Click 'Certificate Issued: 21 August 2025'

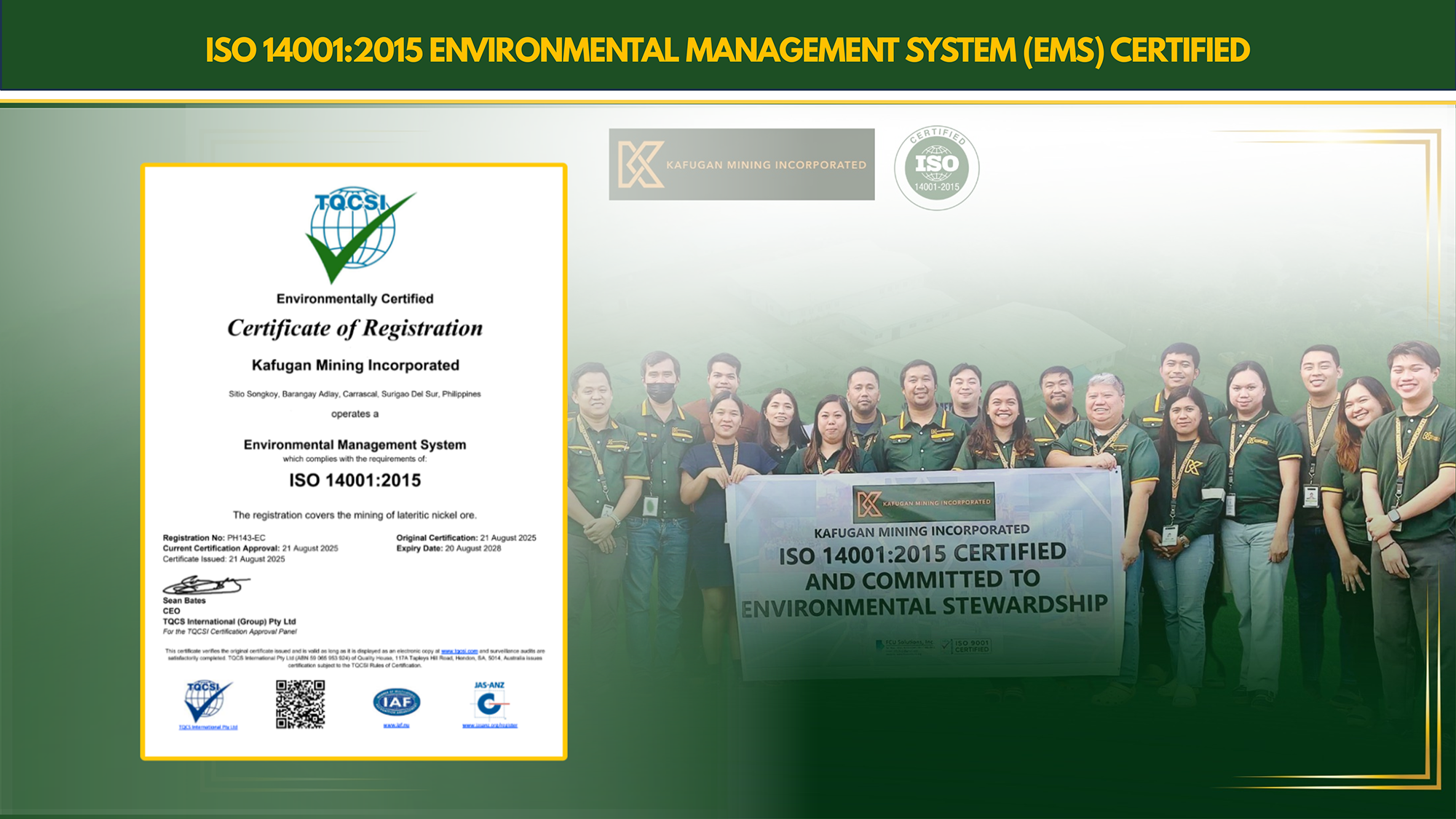click(x=223, y=559)
